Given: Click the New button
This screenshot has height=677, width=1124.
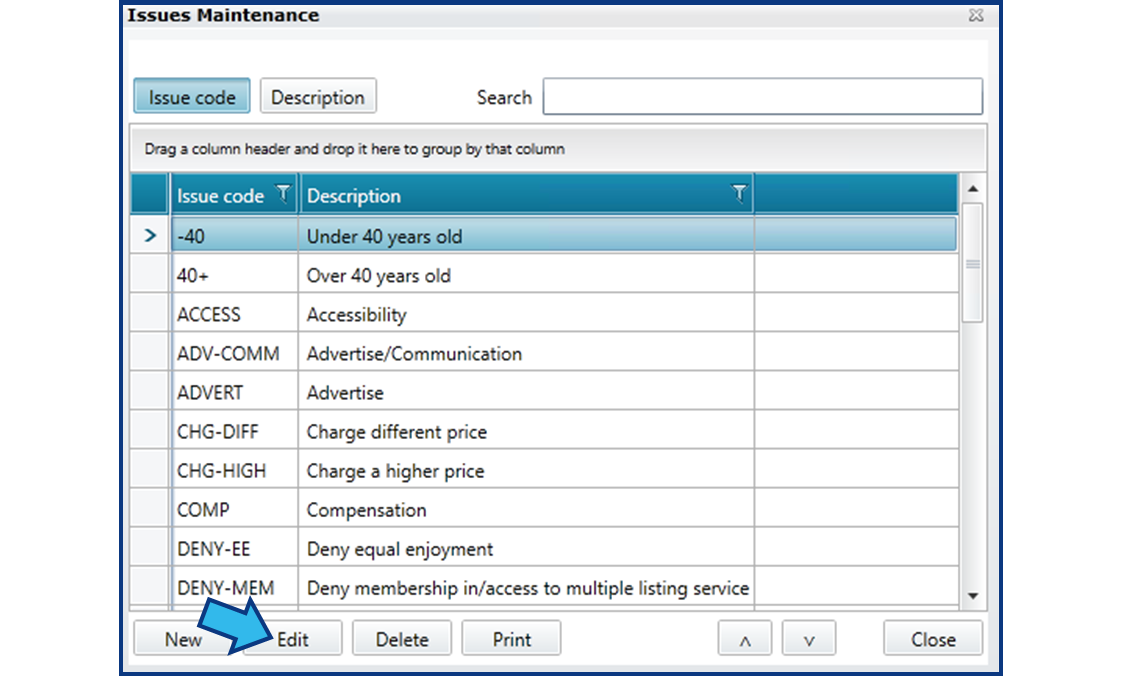Looking at the screenshot, I should pos(184,638).
